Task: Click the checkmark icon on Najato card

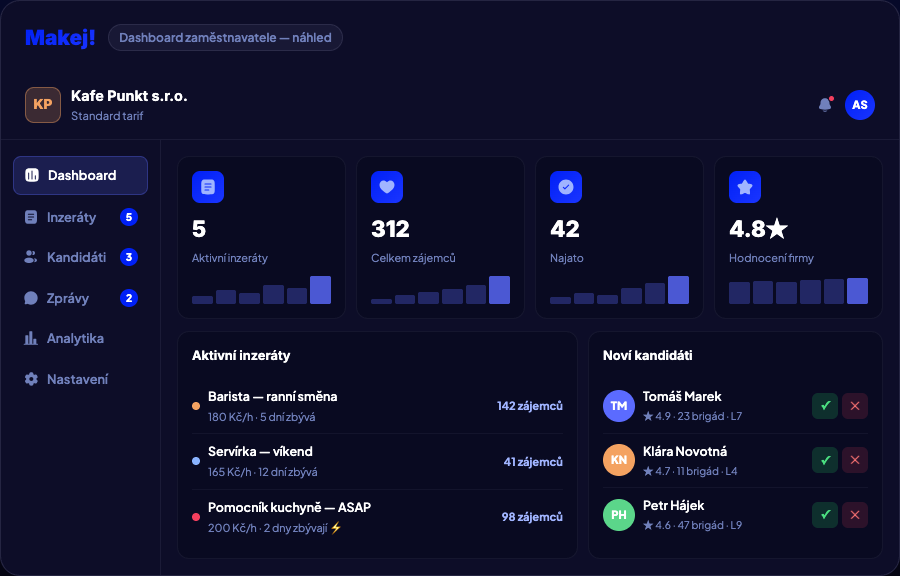Action: (x=566, y=187)
